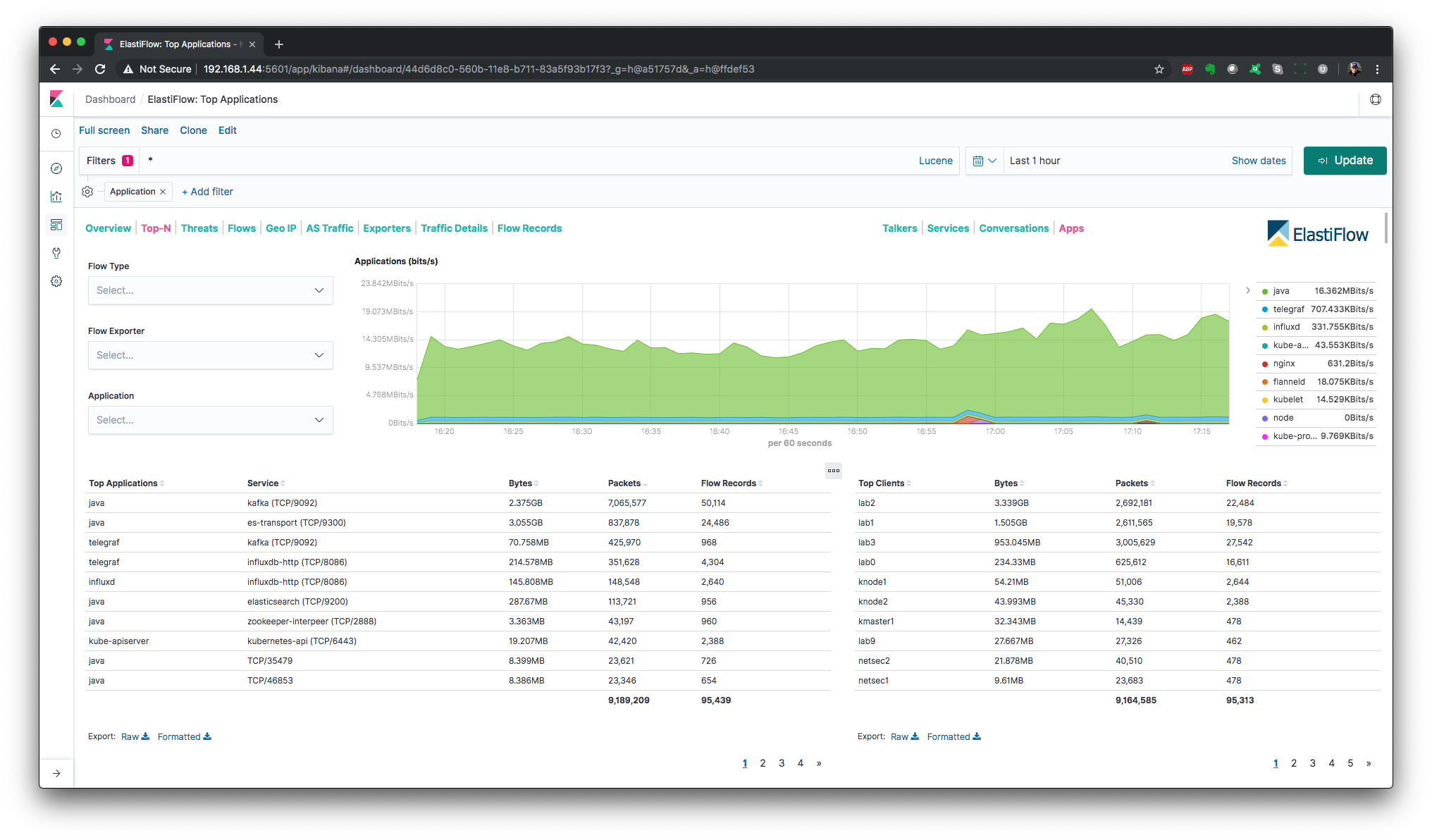
Task: Open the Flow Type select dropdown
Action: click(210, 290)
